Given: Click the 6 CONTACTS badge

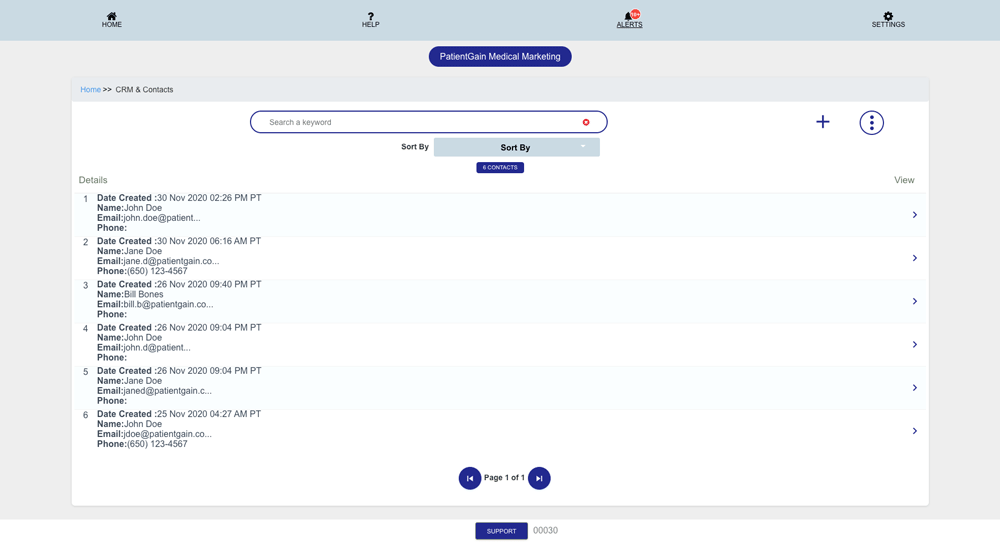Looking at the screenshot, I should 500,168.
